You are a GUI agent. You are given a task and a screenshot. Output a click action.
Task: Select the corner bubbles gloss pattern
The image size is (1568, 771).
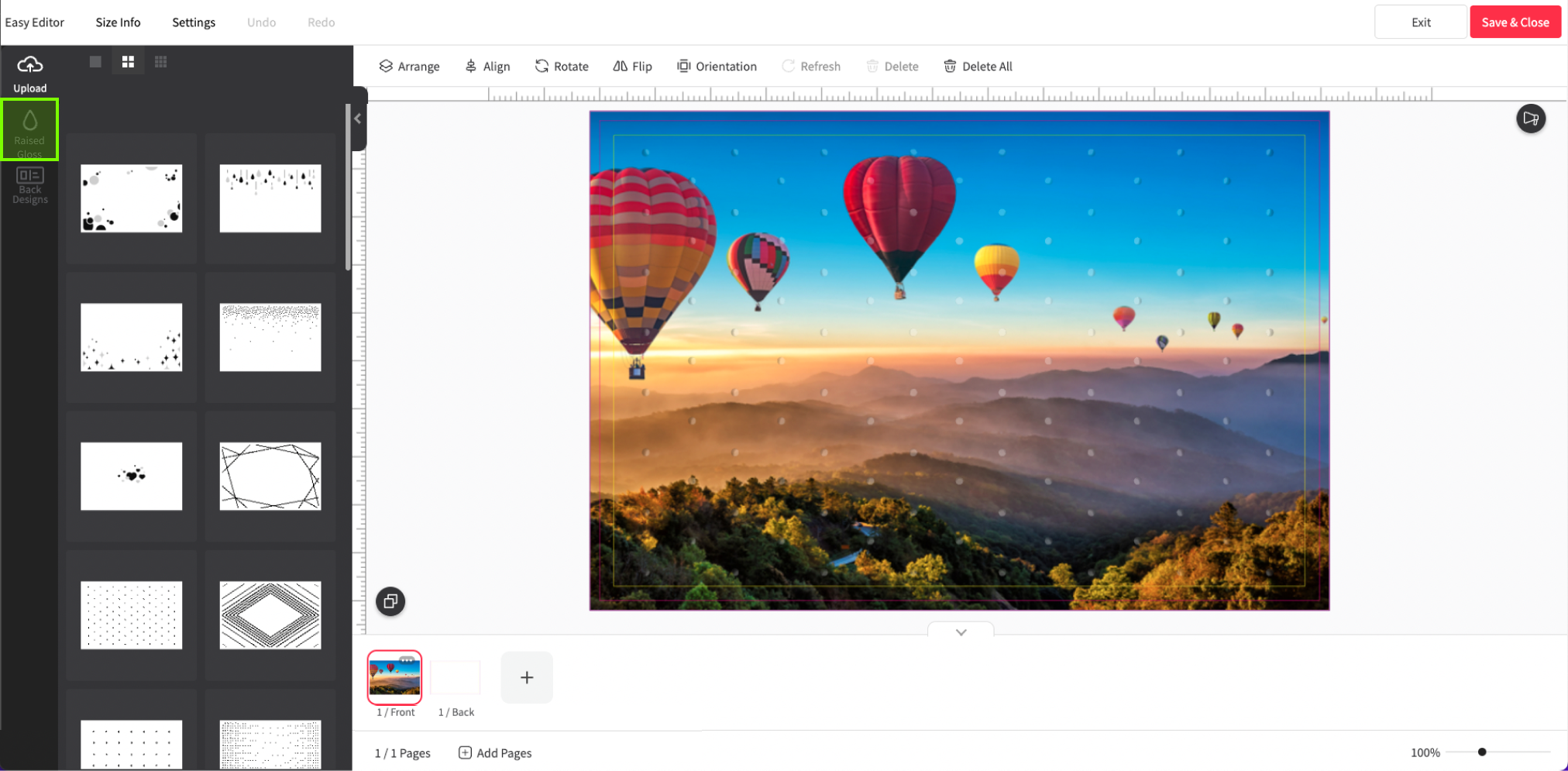coord(132,198)
